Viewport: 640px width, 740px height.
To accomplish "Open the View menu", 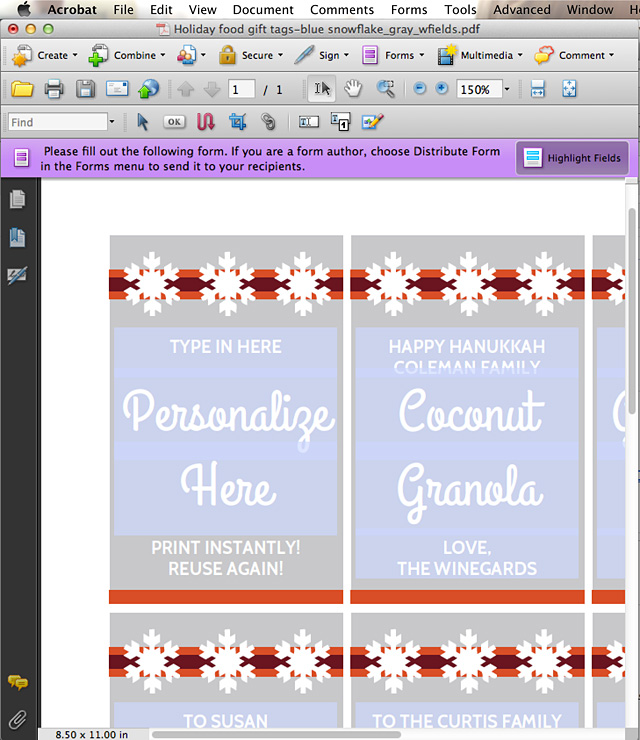I will pyautogui.click(x=202, y=9).
